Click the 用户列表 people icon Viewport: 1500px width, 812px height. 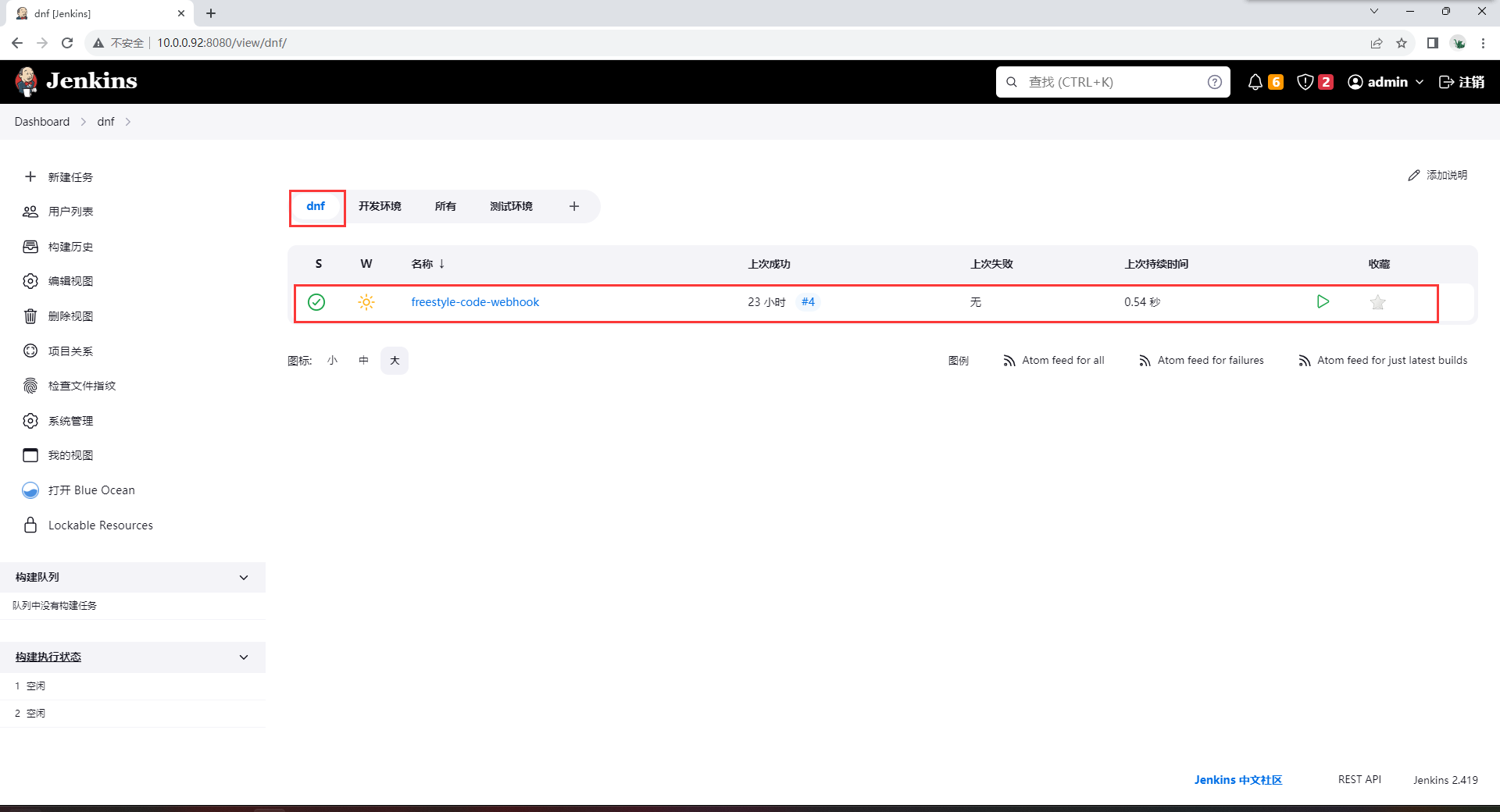coord(30,212)
